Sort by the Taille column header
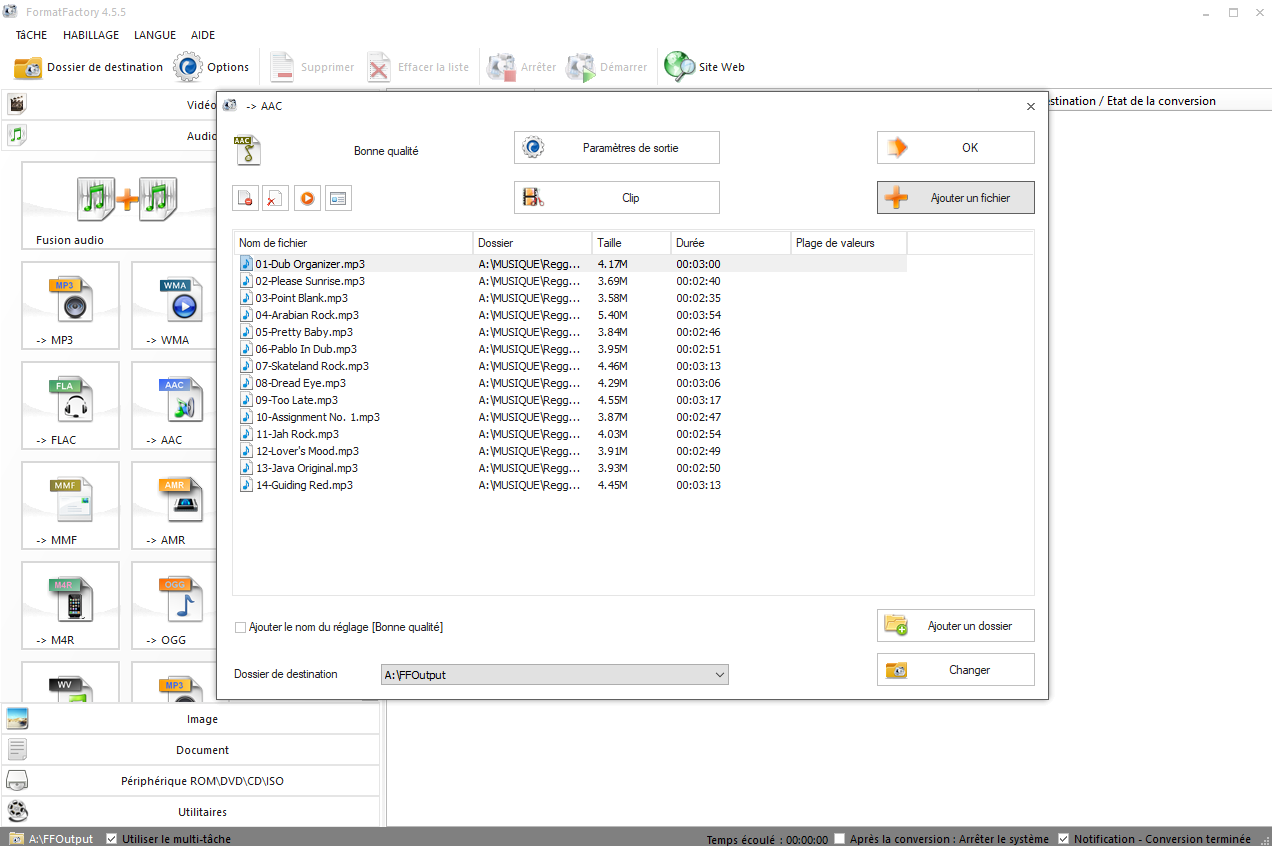This screenshot has width=1272, height=846. [x=631, y=243]
